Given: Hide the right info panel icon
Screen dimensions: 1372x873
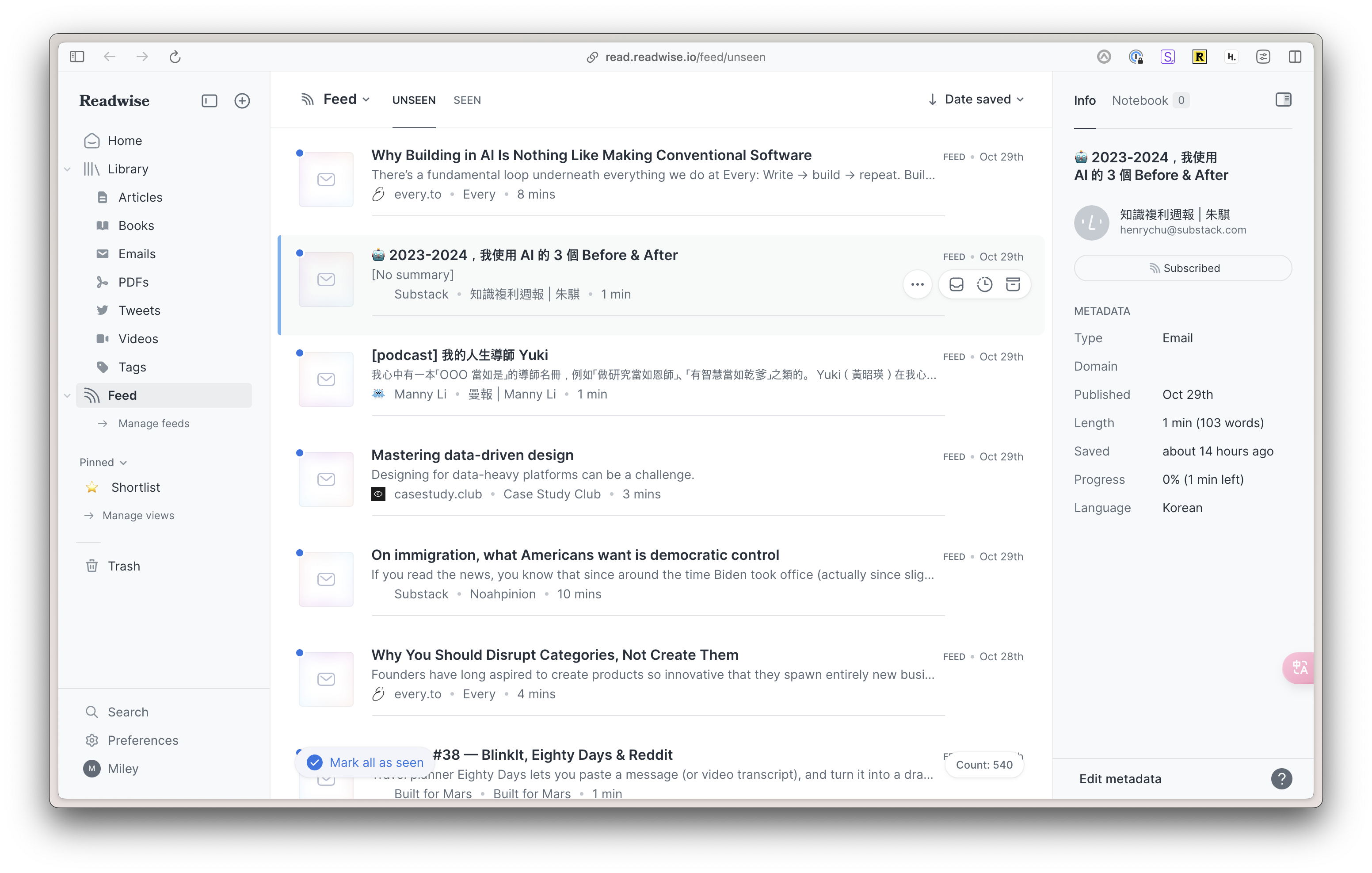Looking at the screenshot, I should 1283,100.
